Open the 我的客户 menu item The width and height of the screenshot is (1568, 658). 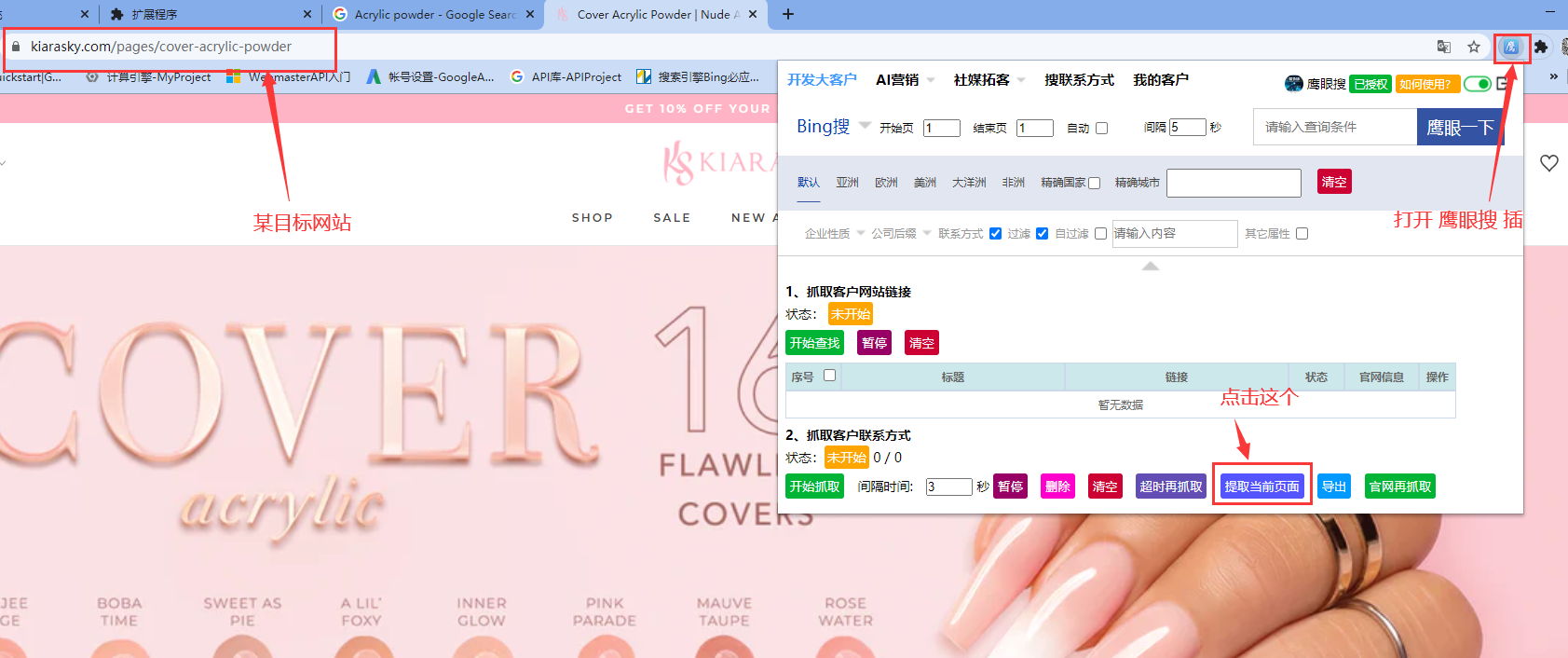coord(1160,80)
